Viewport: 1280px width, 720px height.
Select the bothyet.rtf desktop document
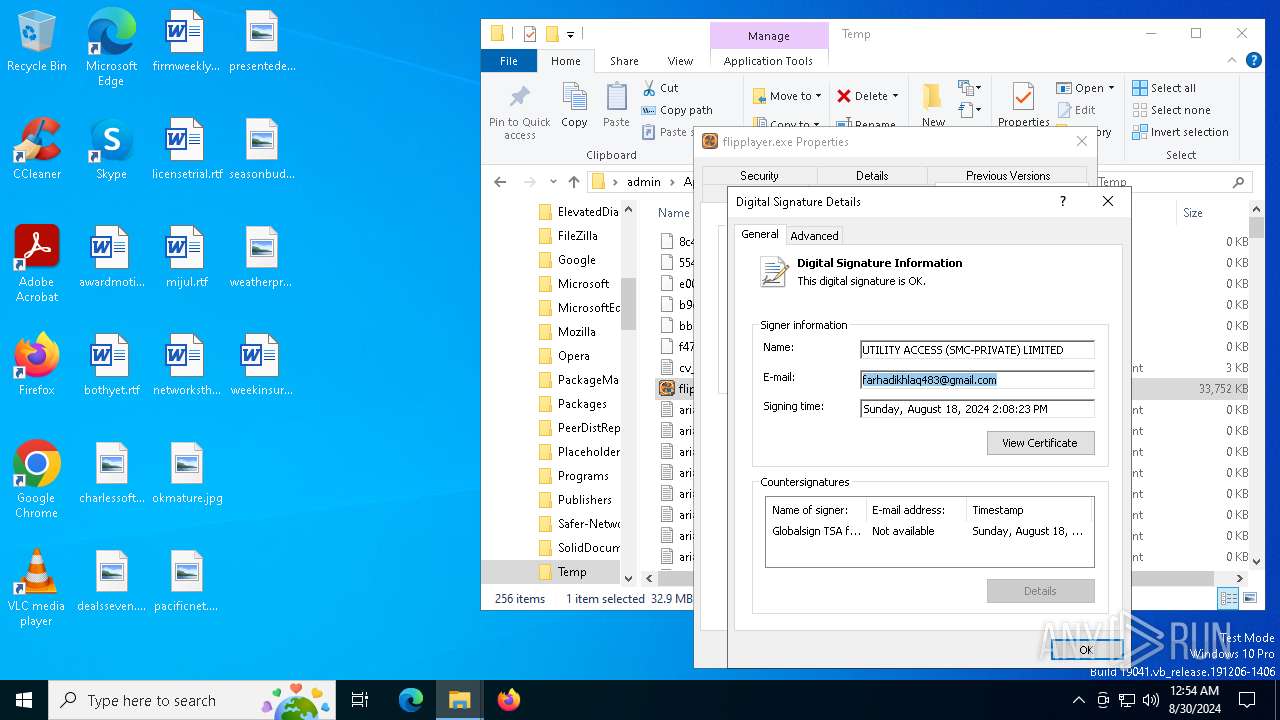pyautogui.click(x=111, y=366)
